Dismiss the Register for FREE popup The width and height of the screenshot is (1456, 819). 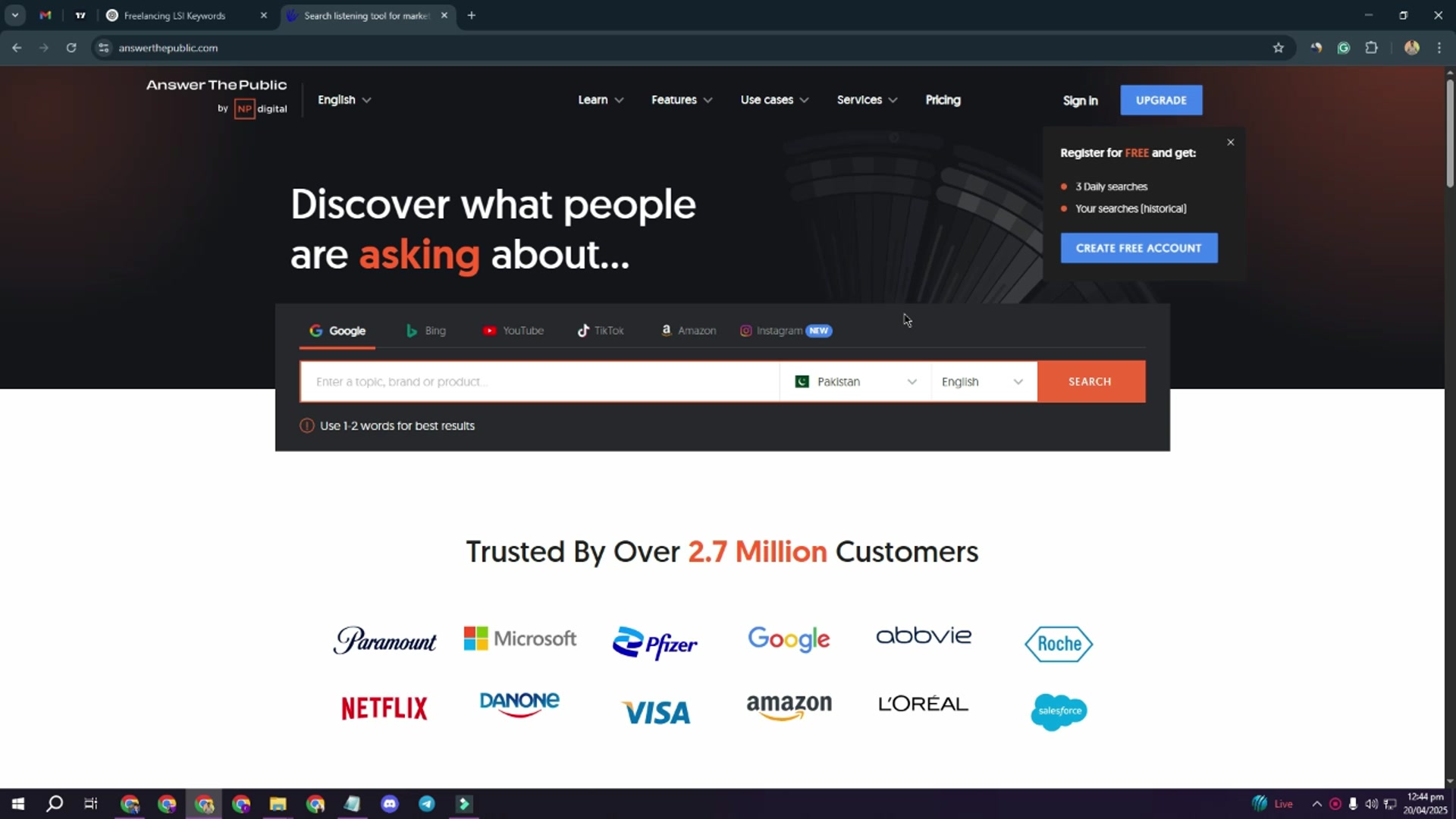(x=1230, y=143)
